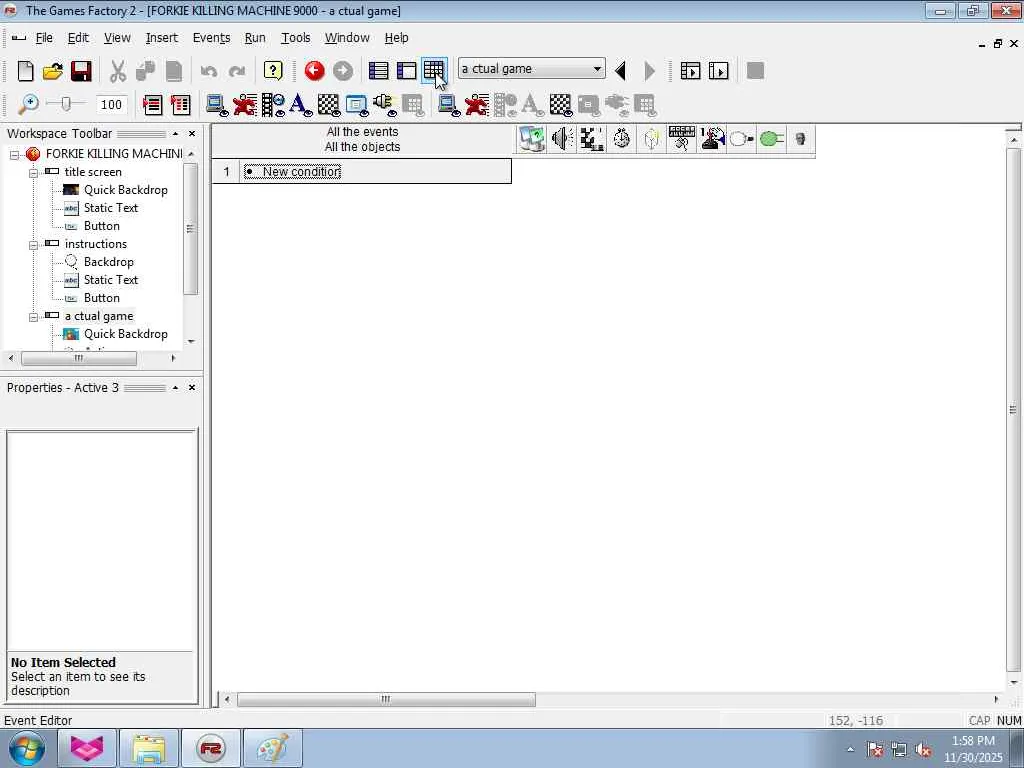The image size is (1024, 768).
Task: Open a file using the folder icon
Action: 53,71
